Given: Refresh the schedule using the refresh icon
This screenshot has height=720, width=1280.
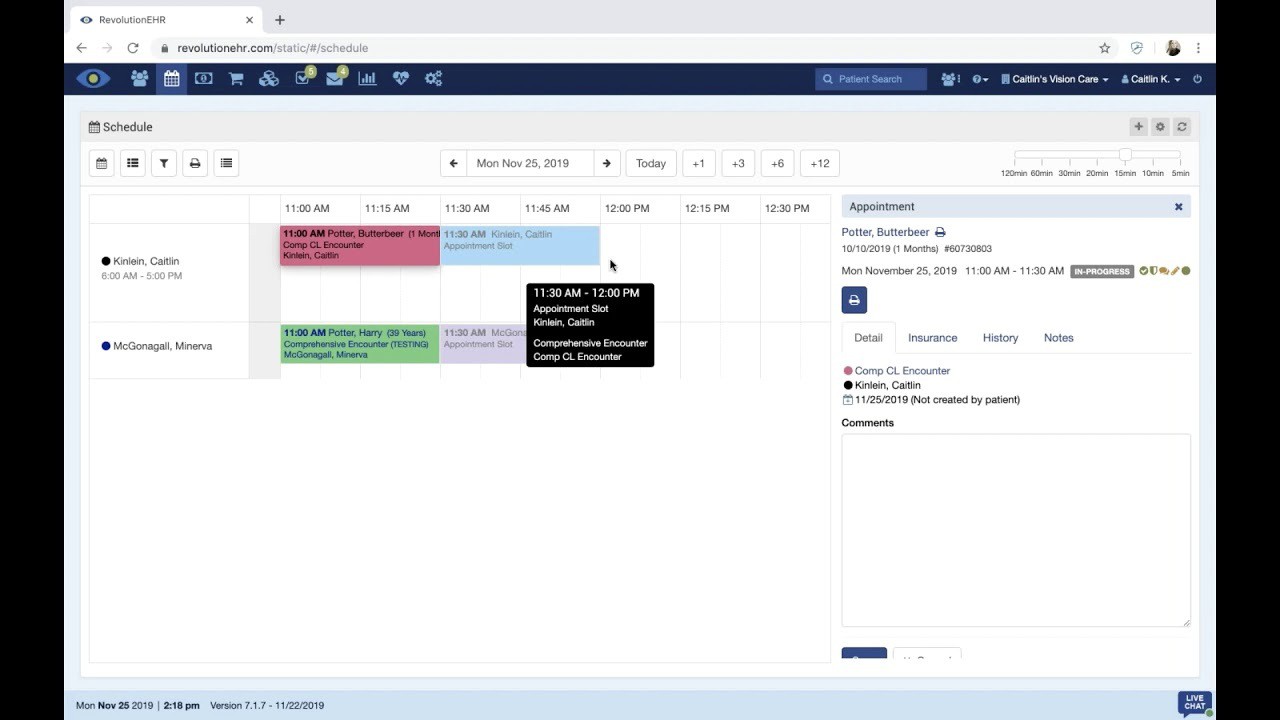Looking at the screenshot, I should click(x=1182, y=127).
